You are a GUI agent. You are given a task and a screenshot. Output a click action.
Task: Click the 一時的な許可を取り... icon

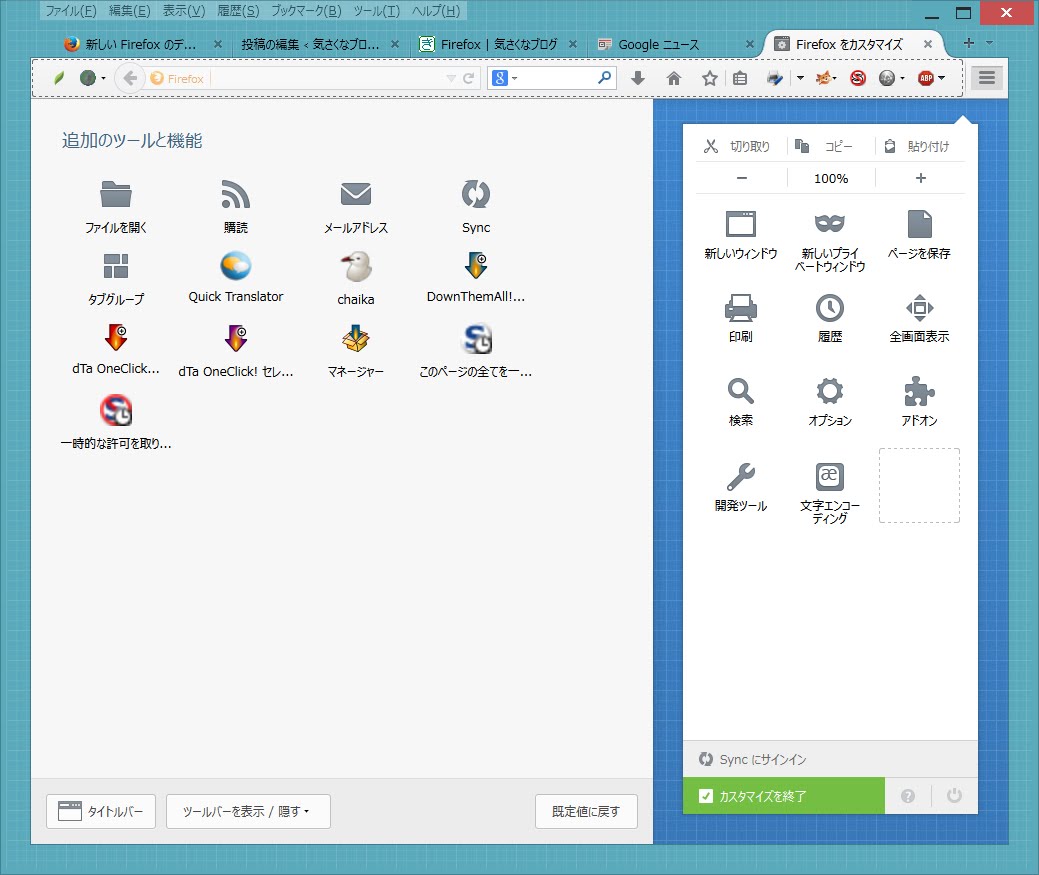point(116,411)
